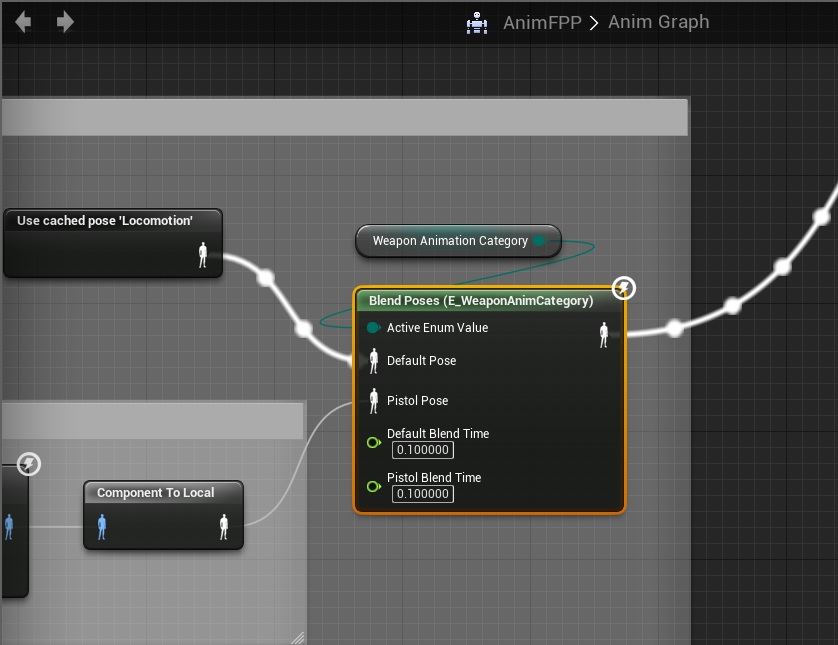The height and width of the screenshot is (645, 838).
Task: Click the Default Pose input pin
Action: pos(374,361)
